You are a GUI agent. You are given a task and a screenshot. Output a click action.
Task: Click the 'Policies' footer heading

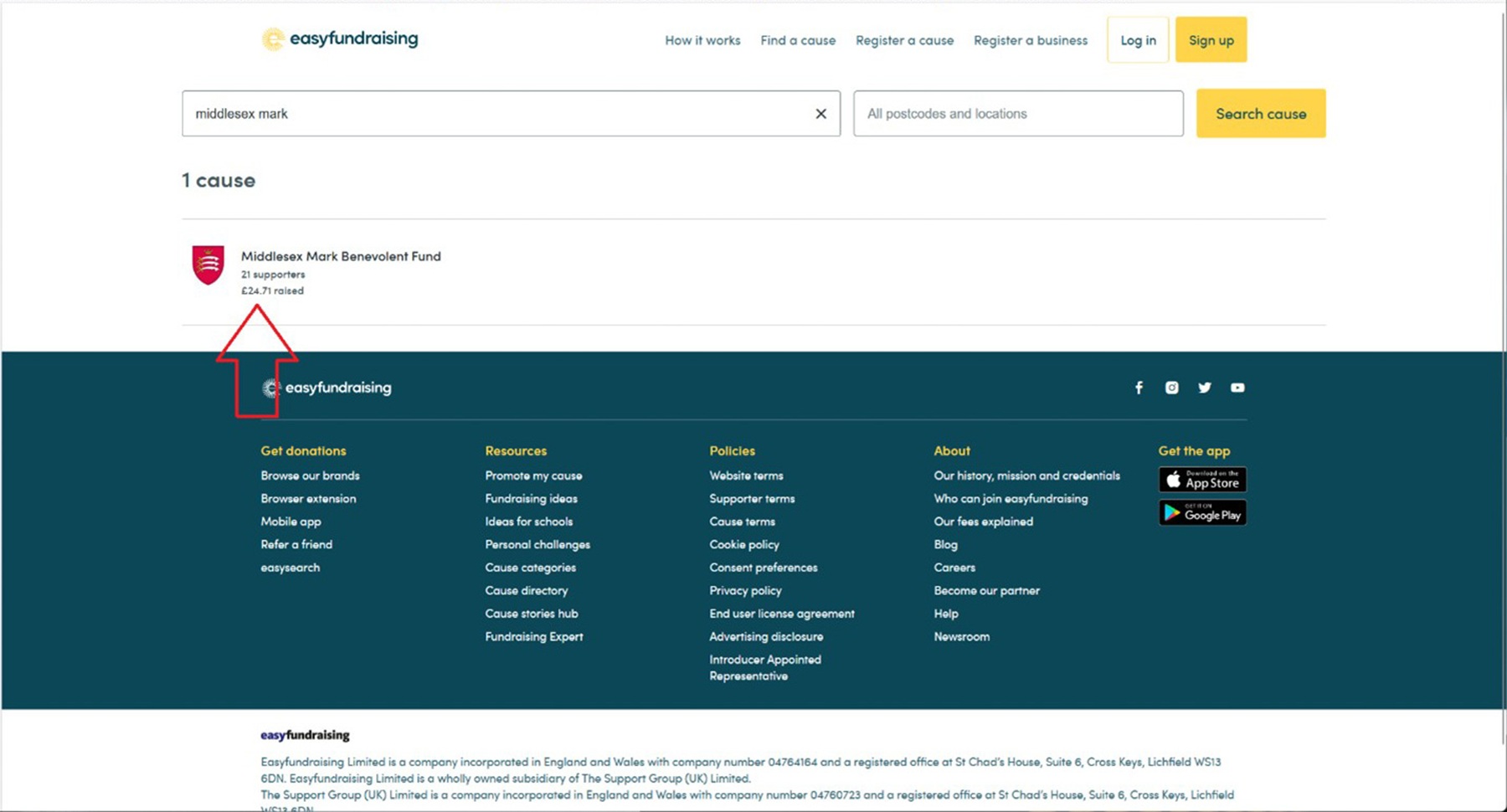(732, 450)
